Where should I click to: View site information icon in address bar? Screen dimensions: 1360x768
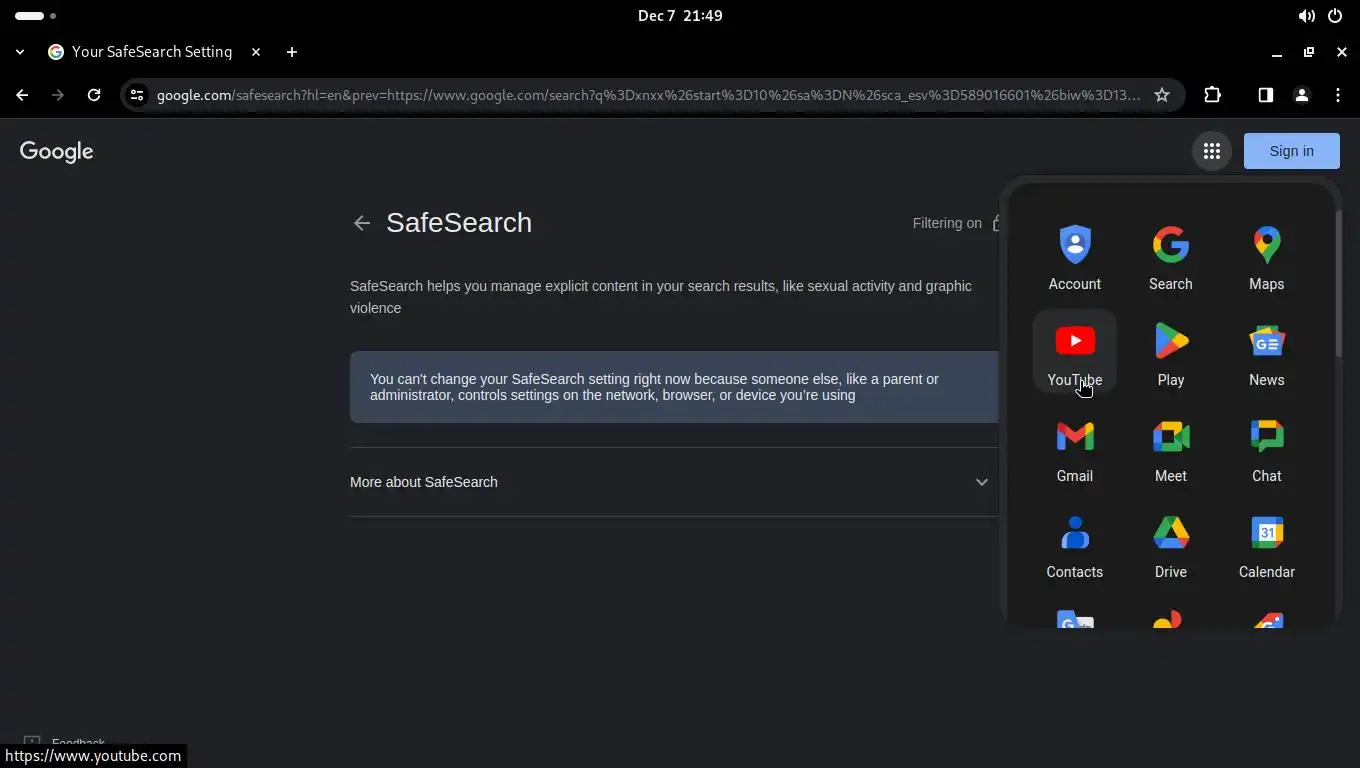[137, 95]
